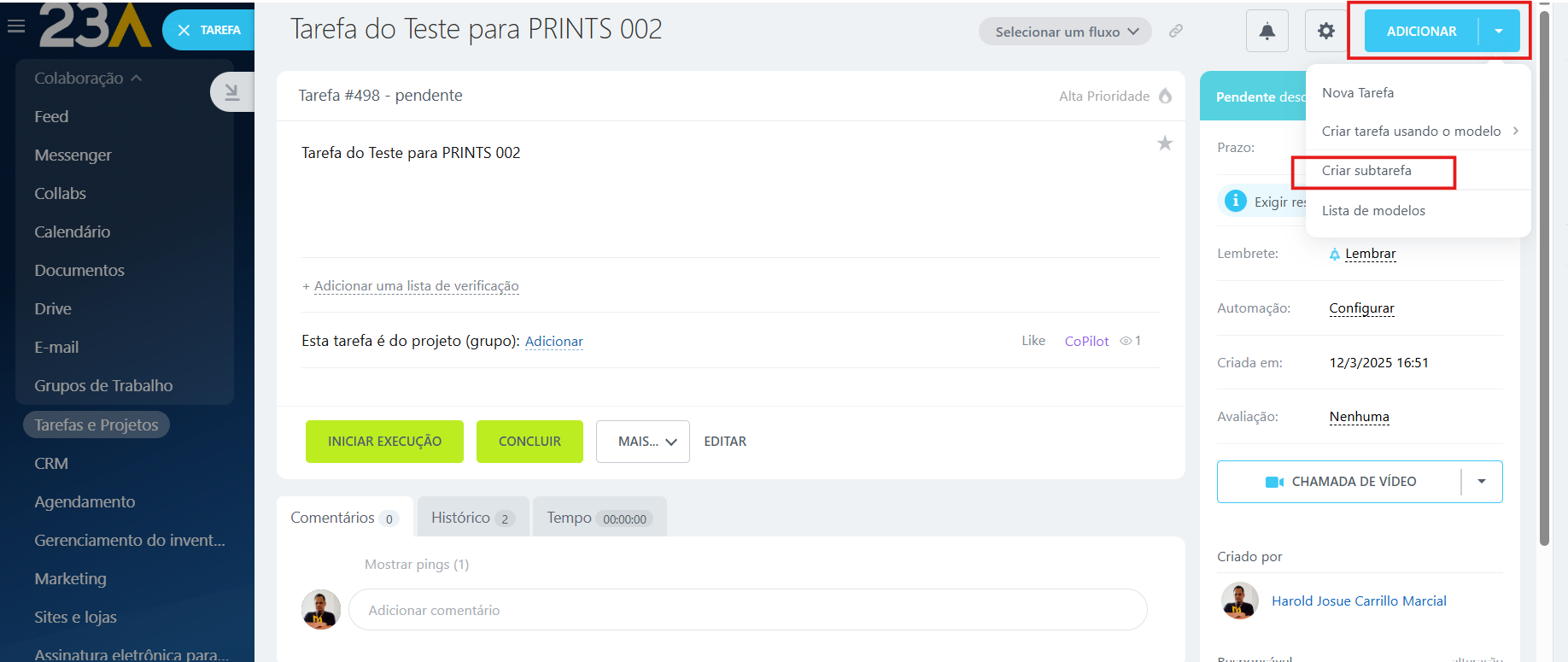Choose Nova Tarefa menu item
The image size is (1568, 662).
coord(1358,92)
